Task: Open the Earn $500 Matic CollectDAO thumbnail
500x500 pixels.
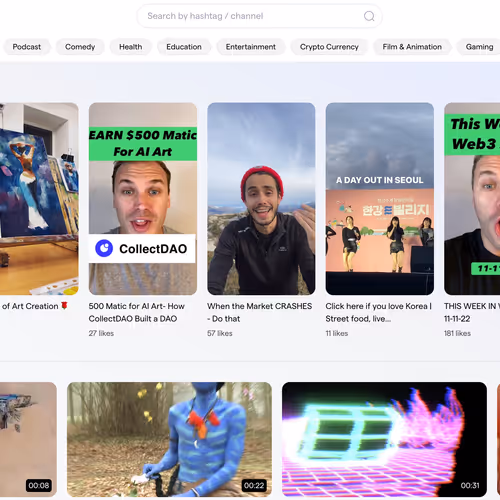Action: [143, 199]
